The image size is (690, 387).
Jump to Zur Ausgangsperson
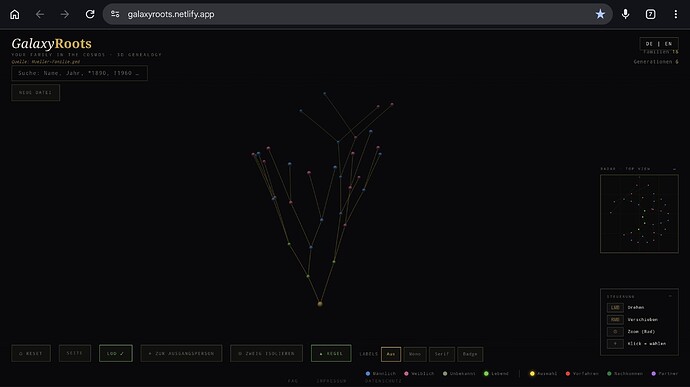click(181, 353)
